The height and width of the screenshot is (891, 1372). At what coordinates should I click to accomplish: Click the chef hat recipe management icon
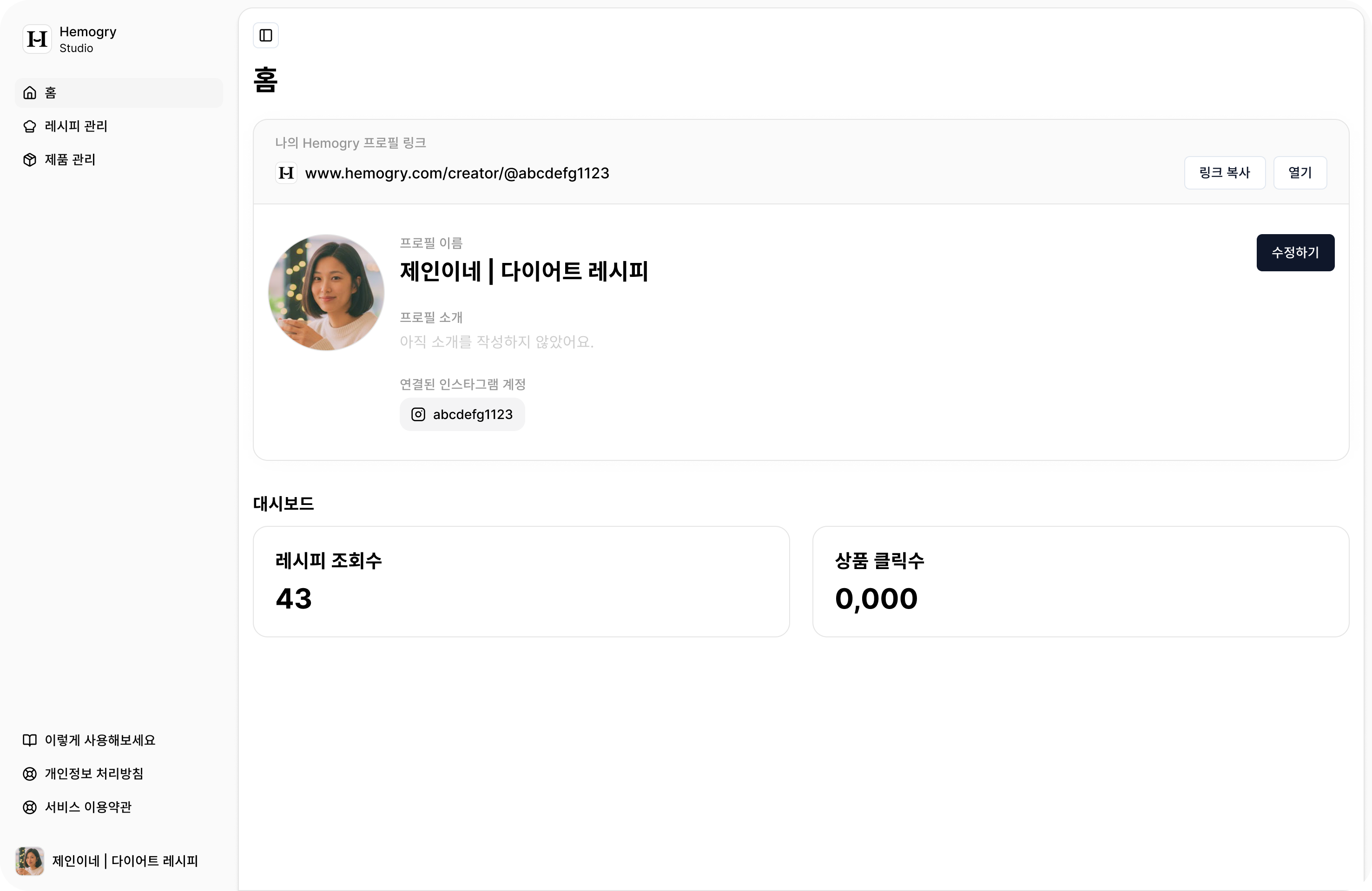pos(30,126)
